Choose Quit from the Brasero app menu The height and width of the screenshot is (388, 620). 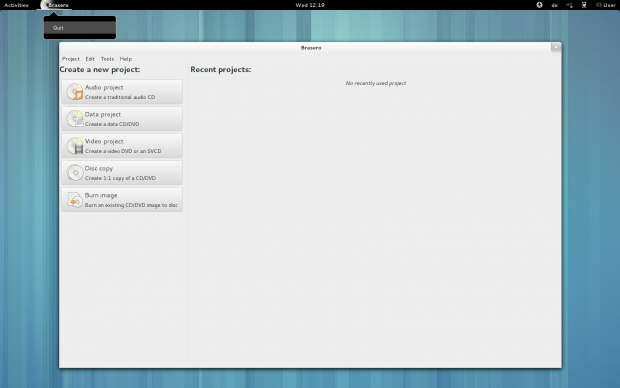(x=80, y=28)
